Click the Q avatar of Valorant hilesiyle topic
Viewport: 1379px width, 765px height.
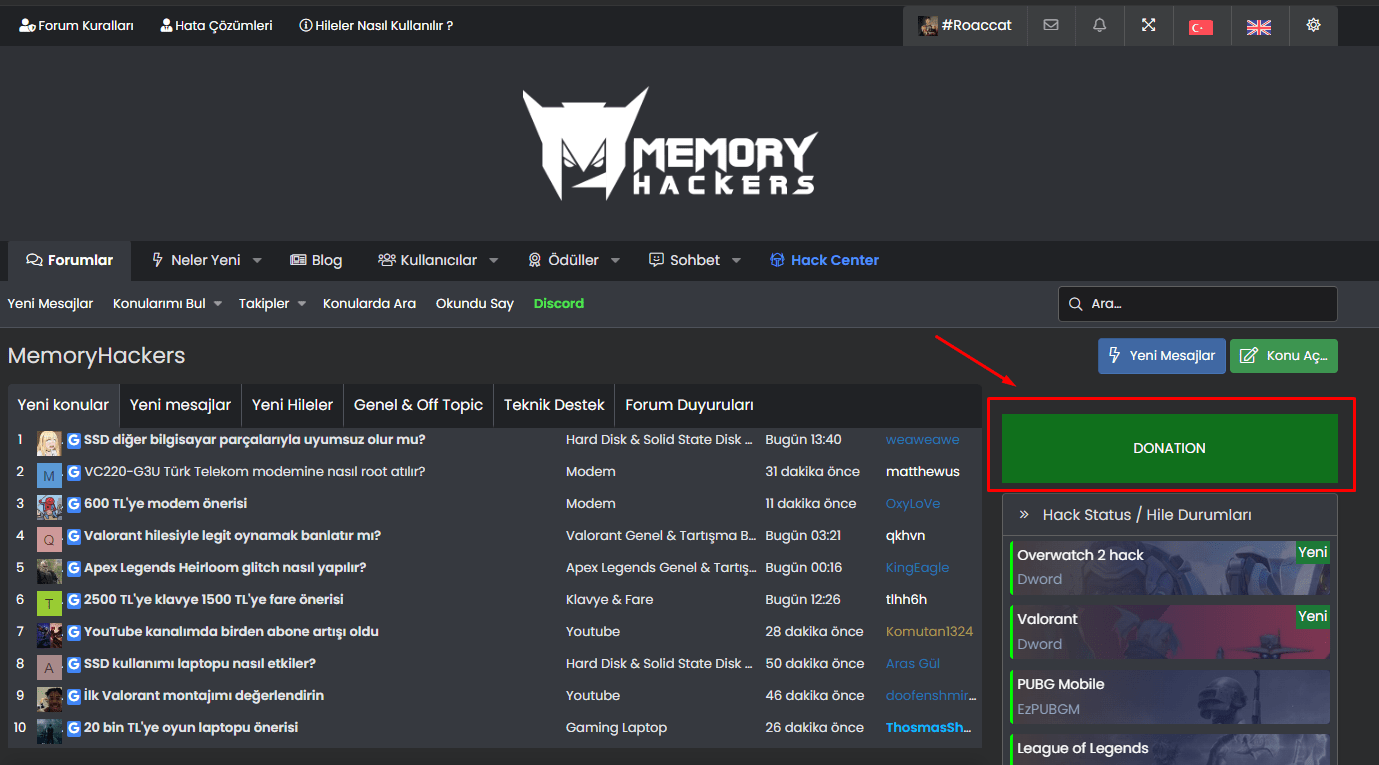click(49, 539)
